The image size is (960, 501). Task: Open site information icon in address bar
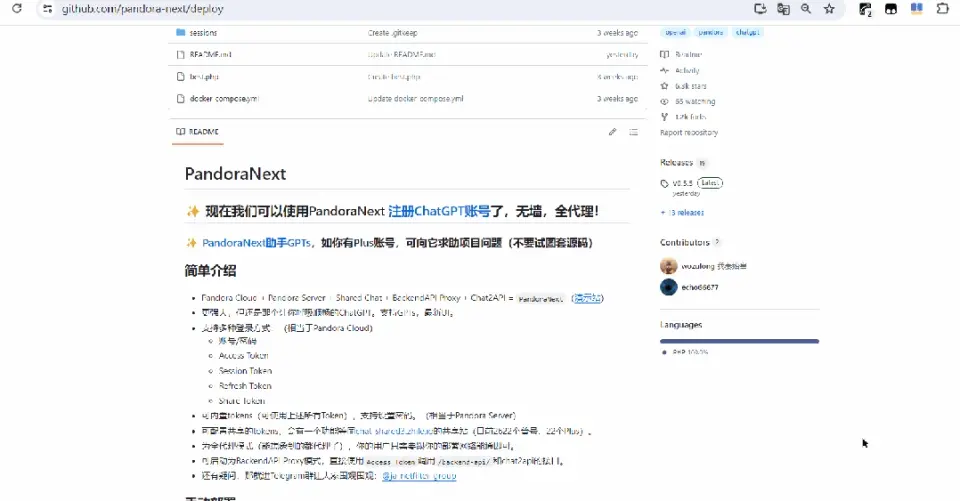pyautogui.click(x=47, y=9)
